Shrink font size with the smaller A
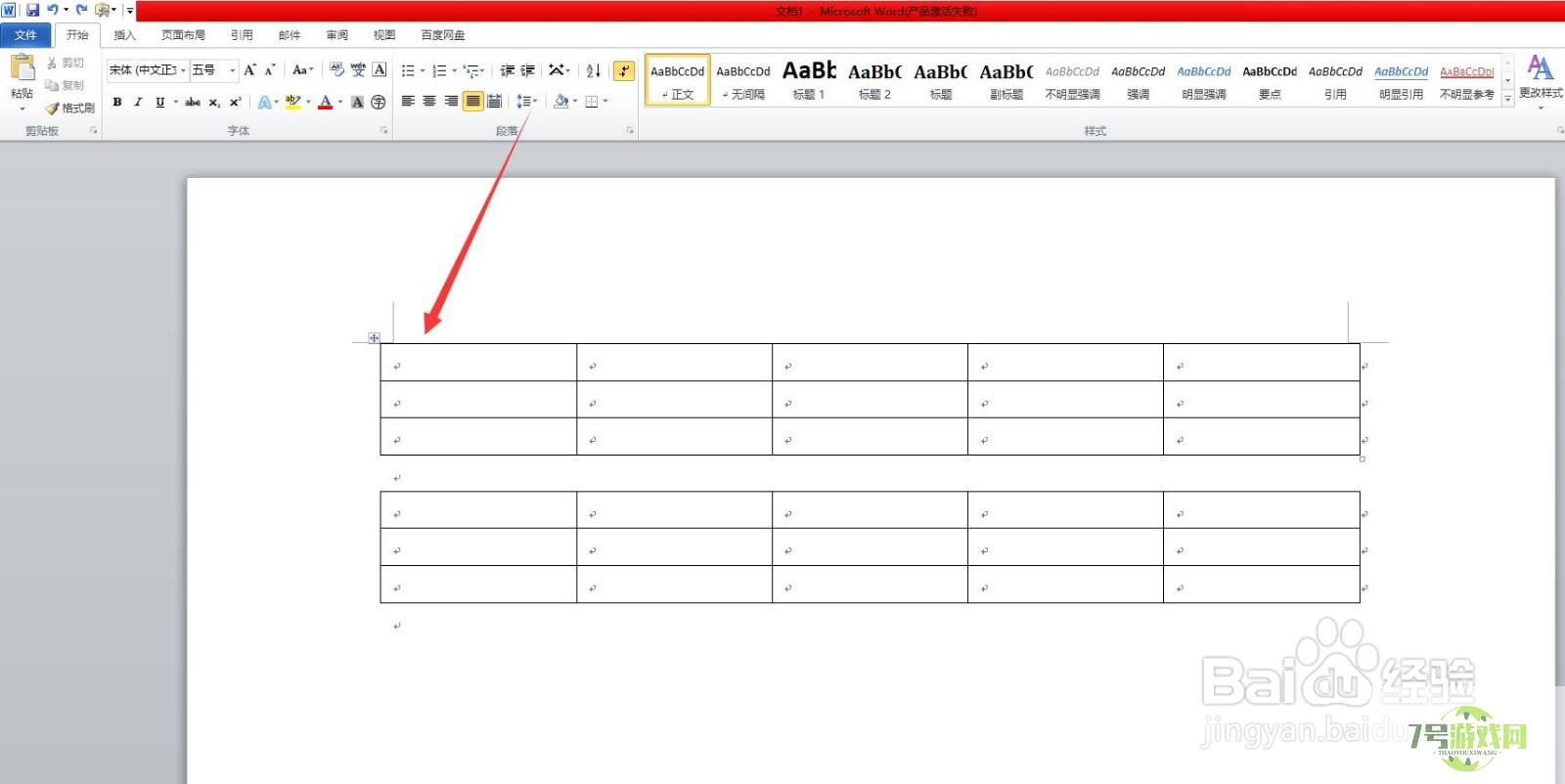 point(271,70)
